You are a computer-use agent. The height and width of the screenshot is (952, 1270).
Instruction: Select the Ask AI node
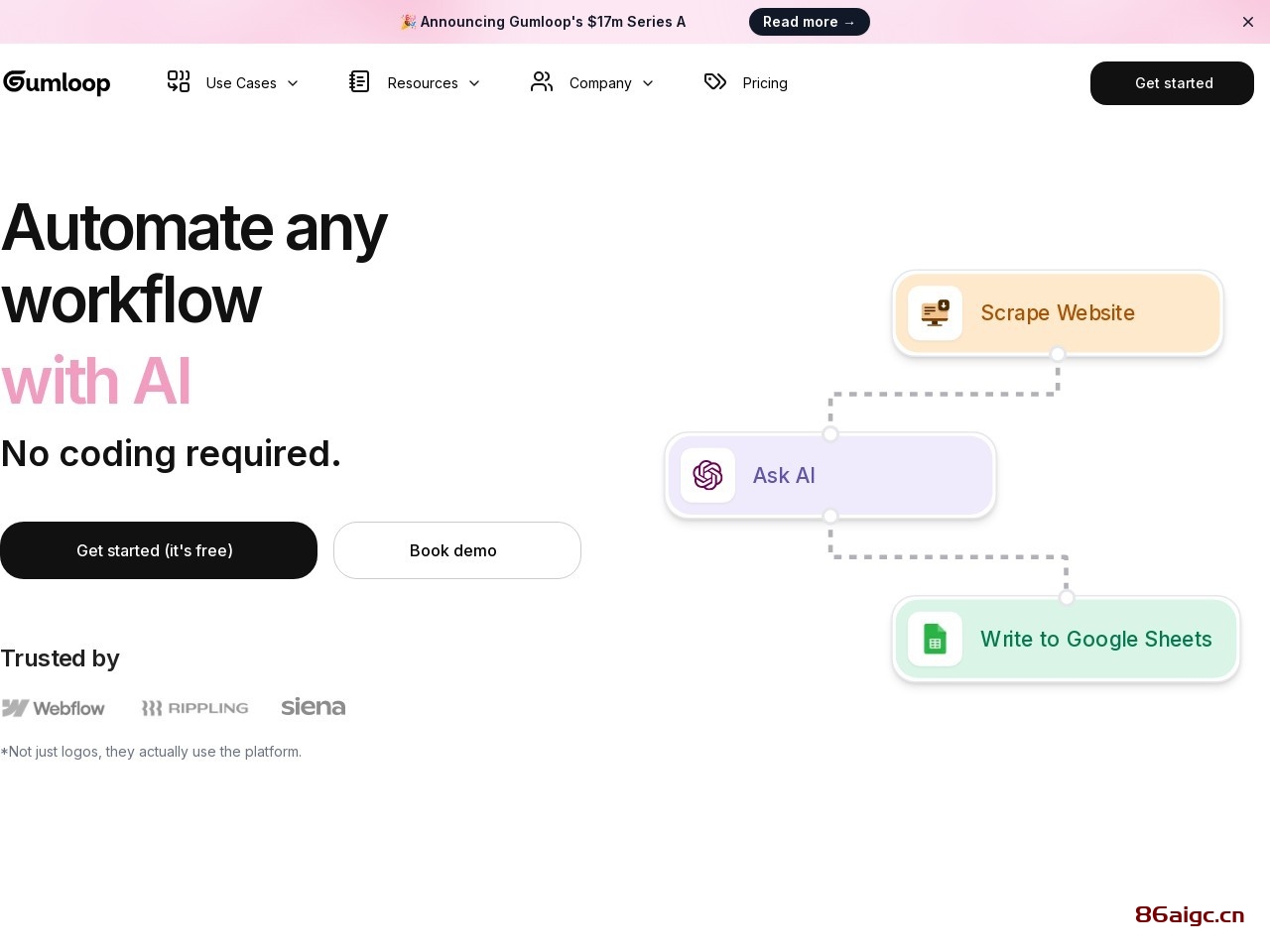coord(830,475)
